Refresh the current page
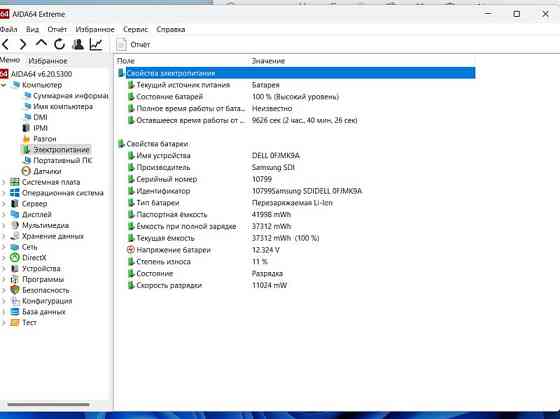560x419 pixels. tap(59, 44)
